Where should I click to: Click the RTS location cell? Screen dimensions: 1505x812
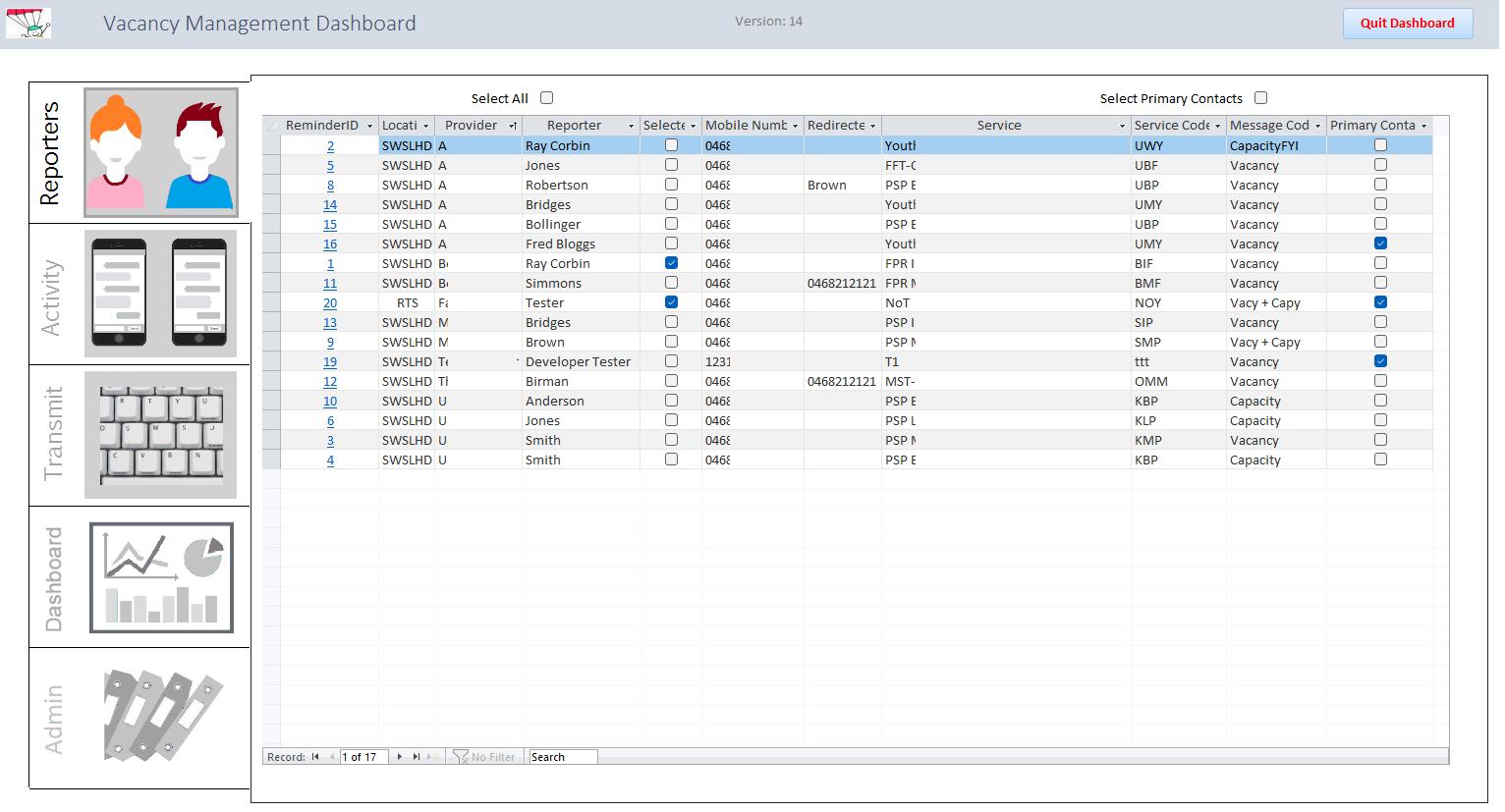click(407, 302)
